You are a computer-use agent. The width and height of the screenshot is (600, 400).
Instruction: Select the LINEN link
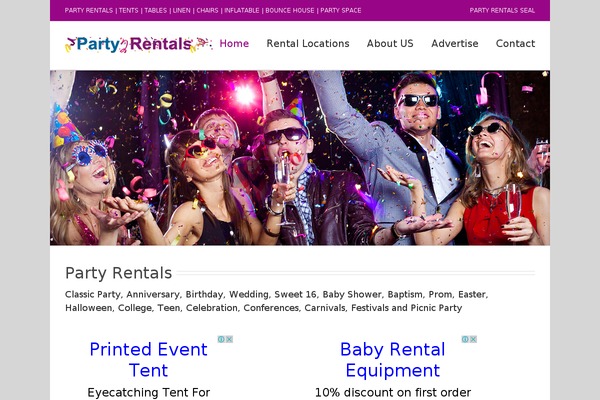[x=181, y=10]
